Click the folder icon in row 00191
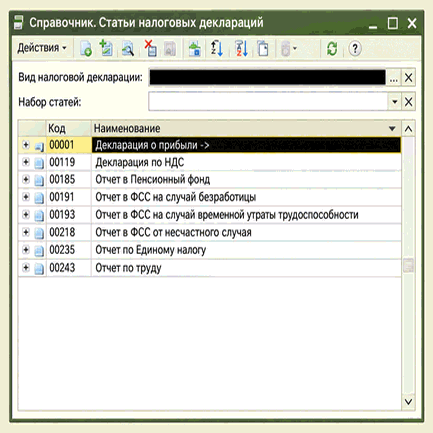The height and width of the screenshot is (433, 433). pos(39,198)
